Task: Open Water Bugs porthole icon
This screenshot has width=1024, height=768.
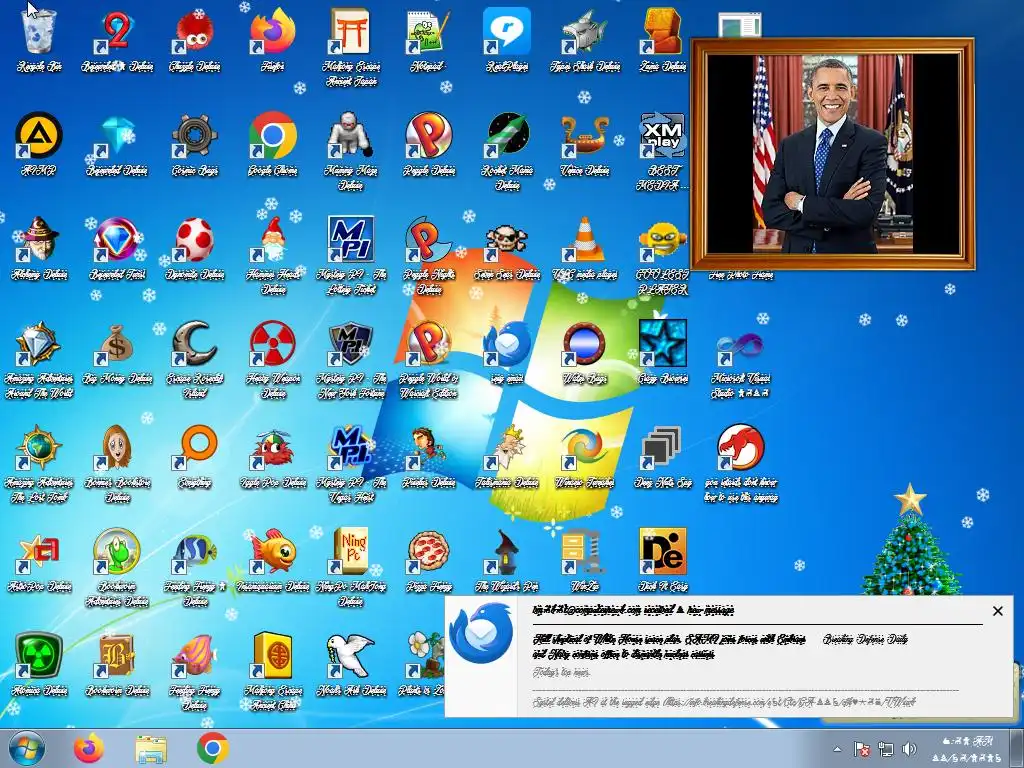Action: (584, 343)
